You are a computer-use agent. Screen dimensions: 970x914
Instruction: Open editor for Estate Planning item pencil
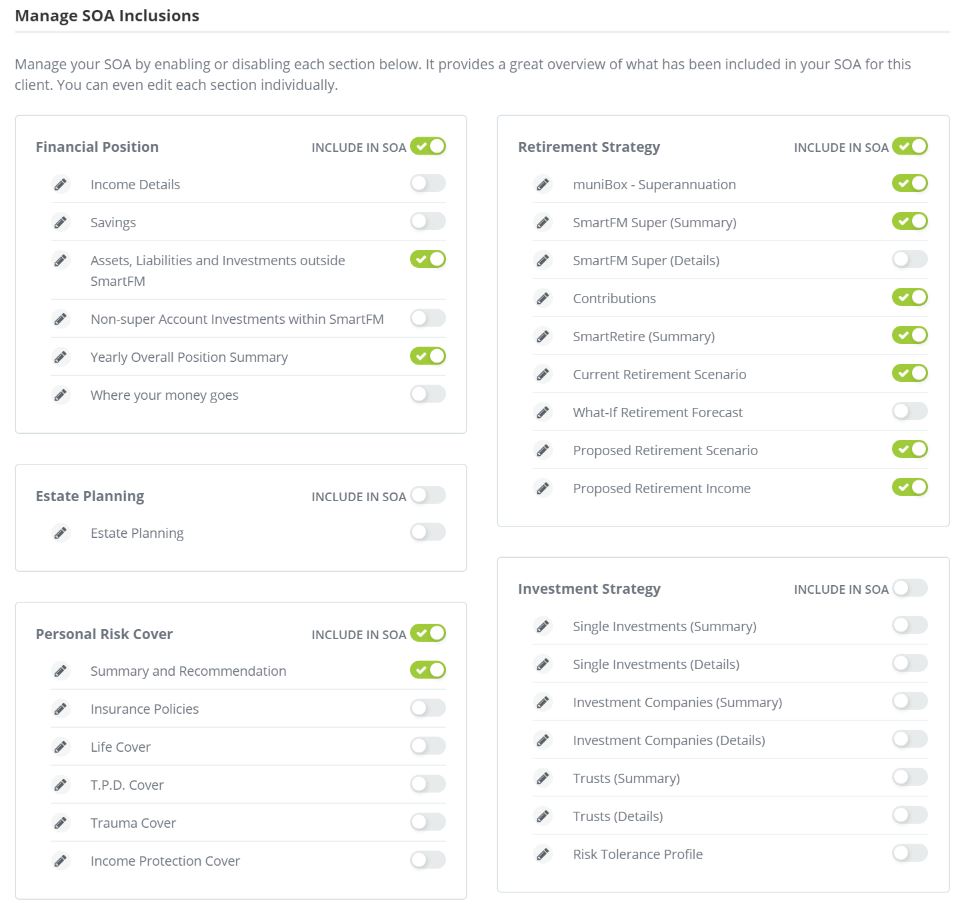61,533
